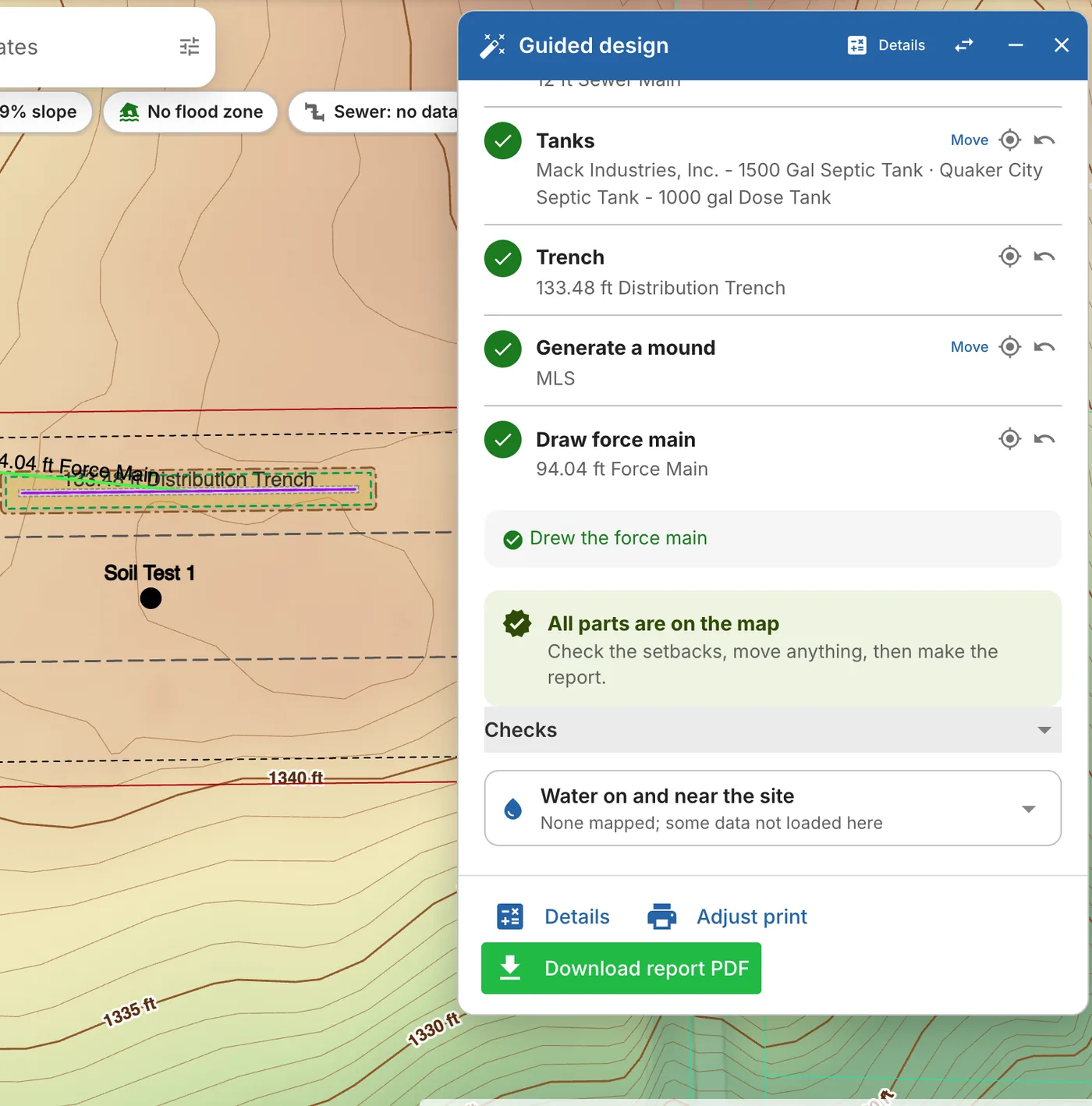Click green checkmark beside Draw force main
The height and width of the screenshot is (1106, 1092).
coord(503,440)
